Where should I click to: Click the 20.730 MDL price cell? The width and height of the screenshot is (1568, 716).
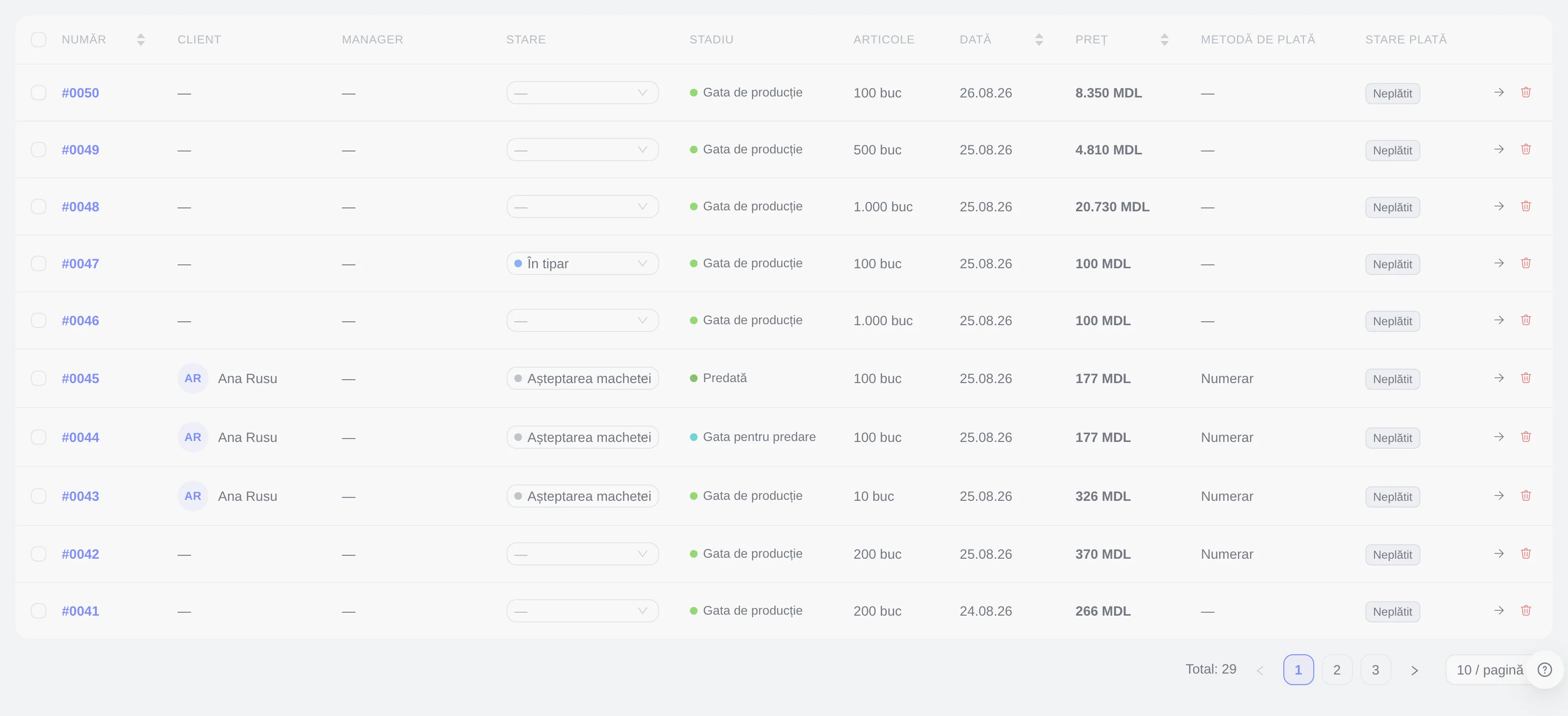[x=1112, y=207]
